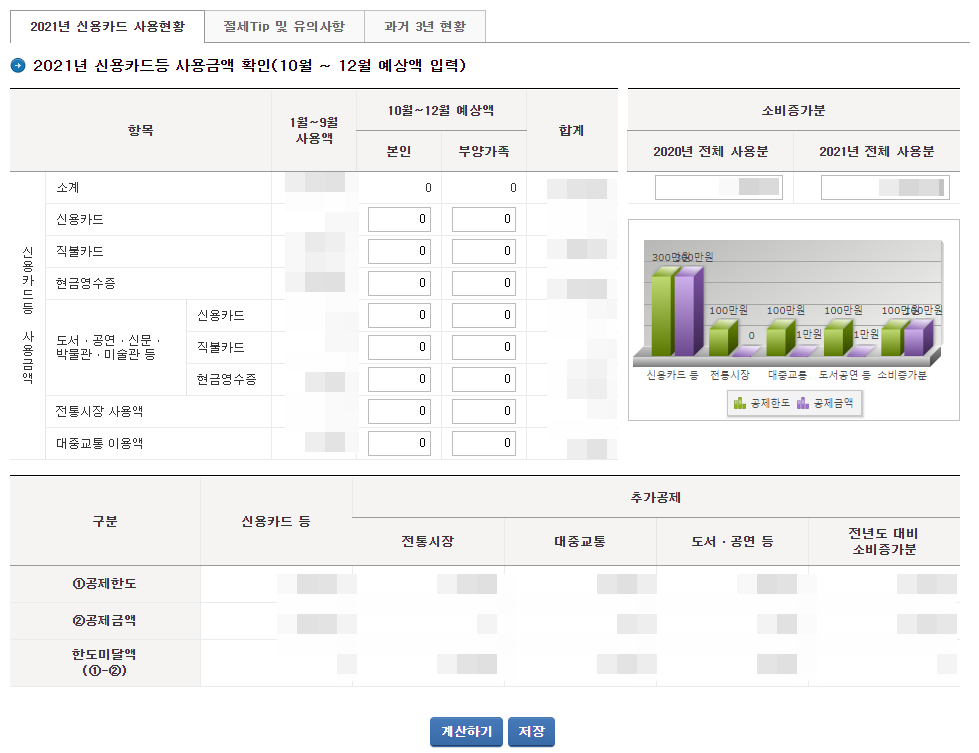The width and height of the screenshot is (979, 753).
Task: Focus 도서·공연 직불카드 부양가족 field
Action: coord(484,347)
